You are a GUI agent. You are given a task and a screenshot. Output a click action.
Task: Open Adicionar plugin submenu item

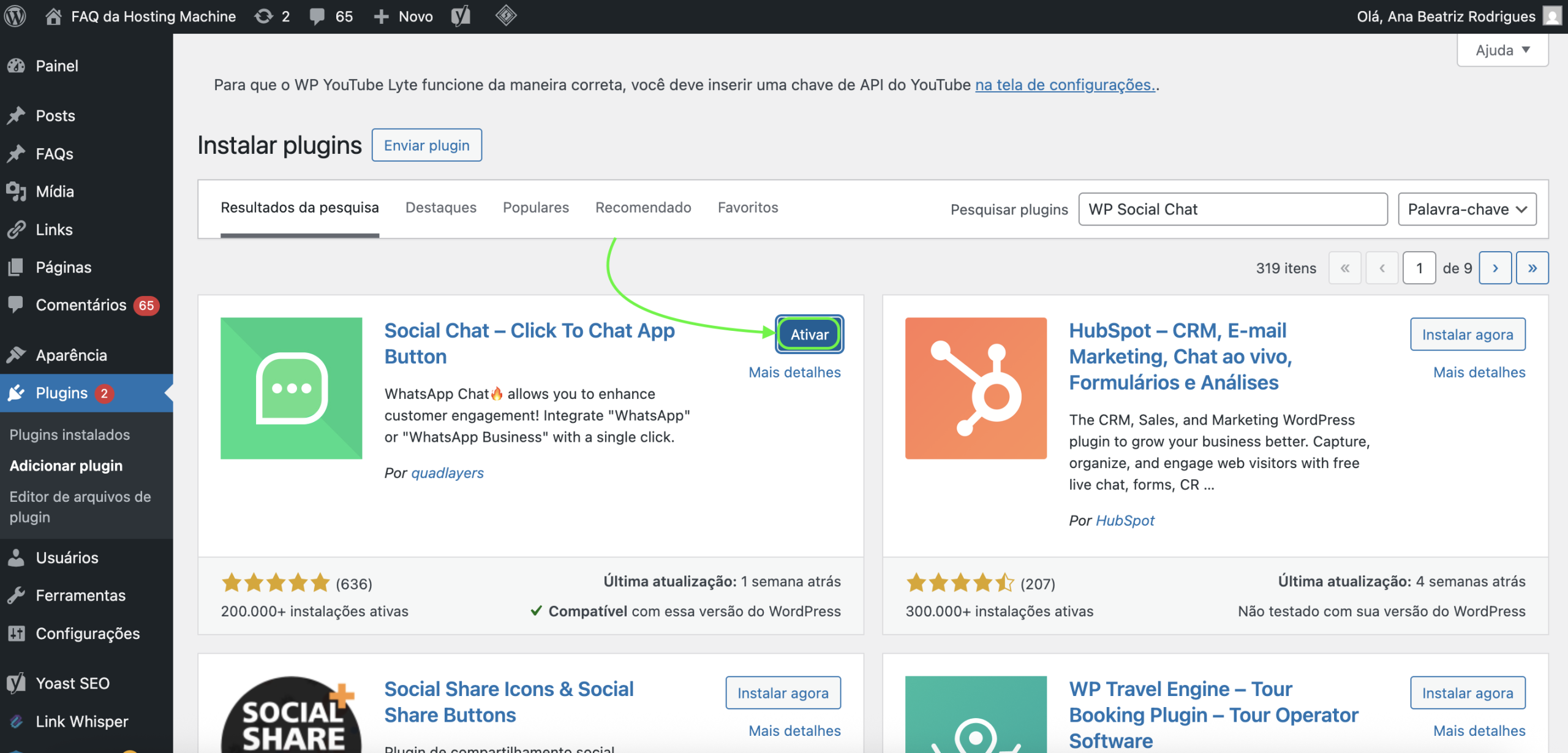point(66,466)
